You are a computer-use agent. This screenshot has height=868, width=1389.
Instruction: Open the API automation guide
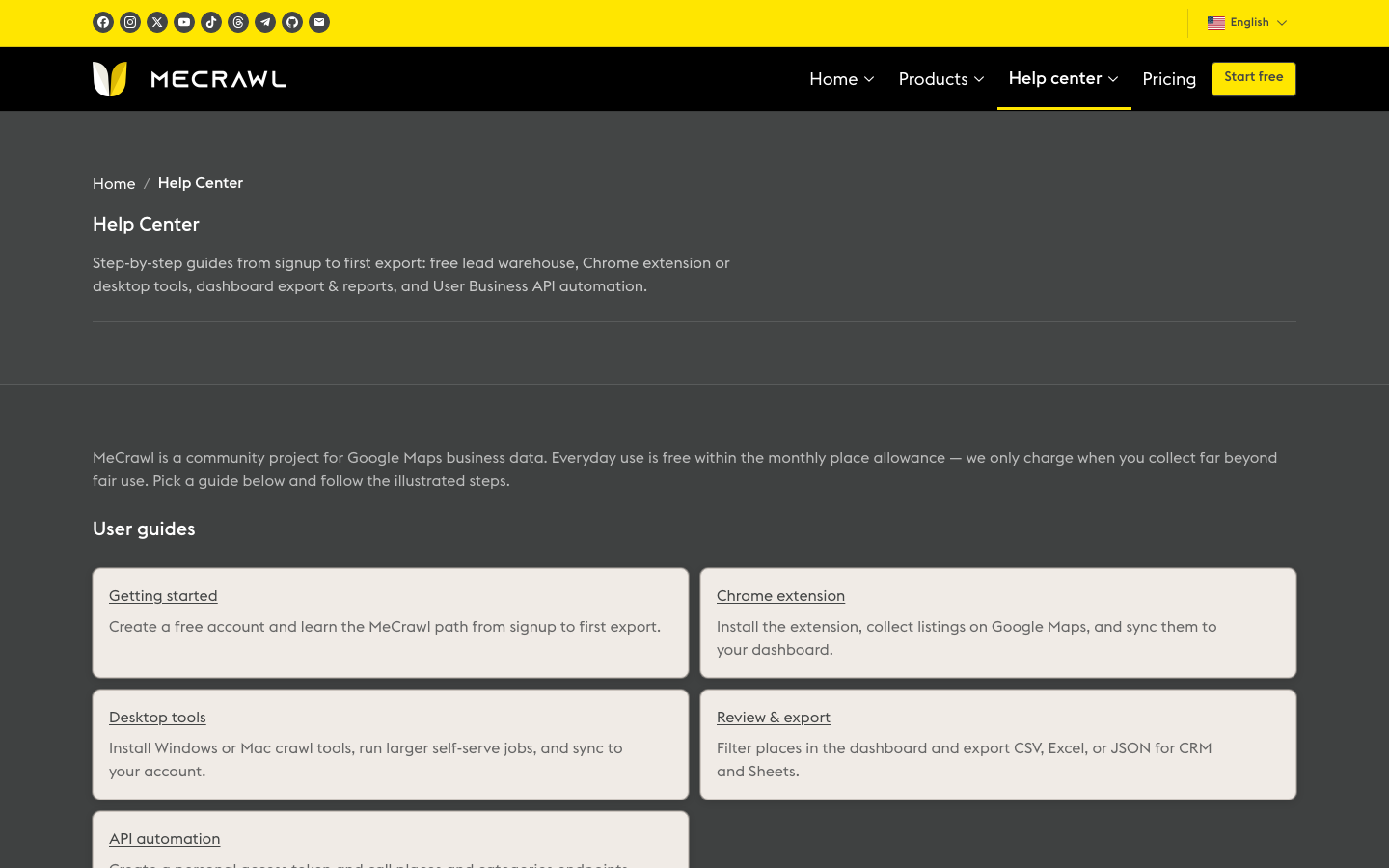click(x=165, y=839)
